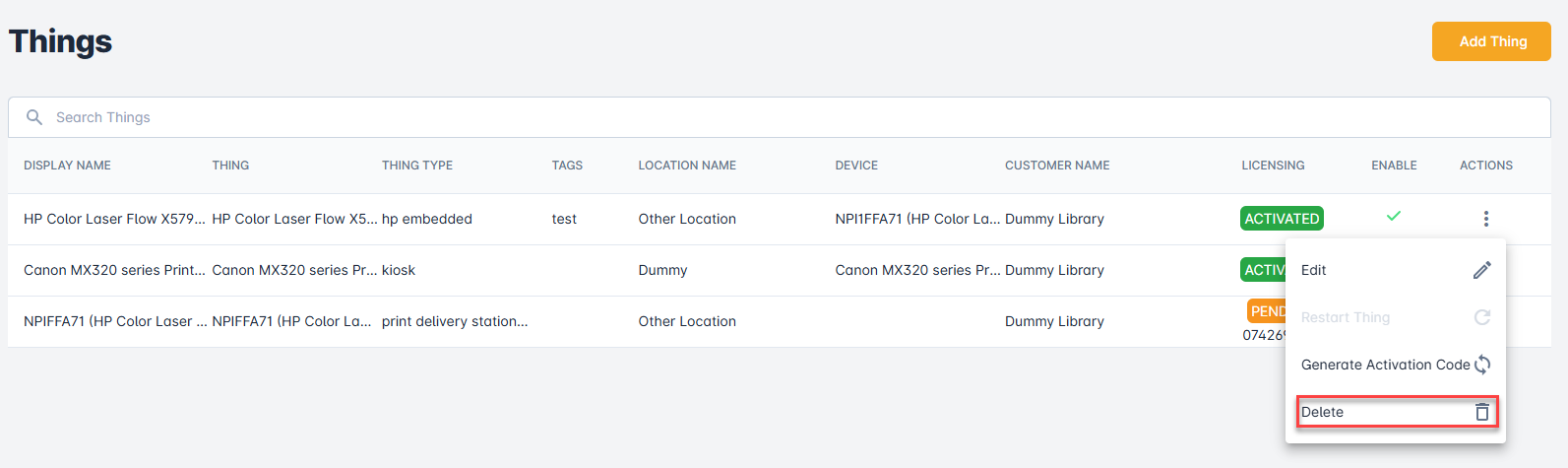Sort by the Display Name column header
The image size is (1568, 468).
coord(67,166)
